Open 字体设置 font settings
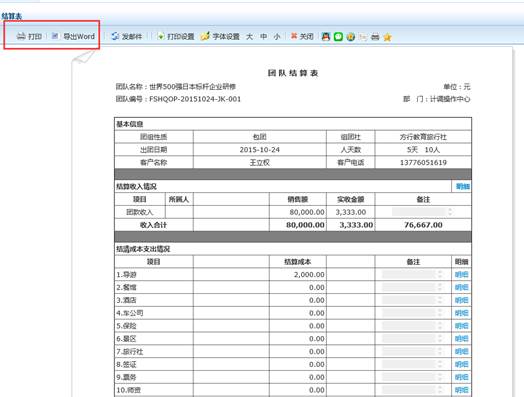The height and width of the screenshot is (397, 524). pos(220,36)
